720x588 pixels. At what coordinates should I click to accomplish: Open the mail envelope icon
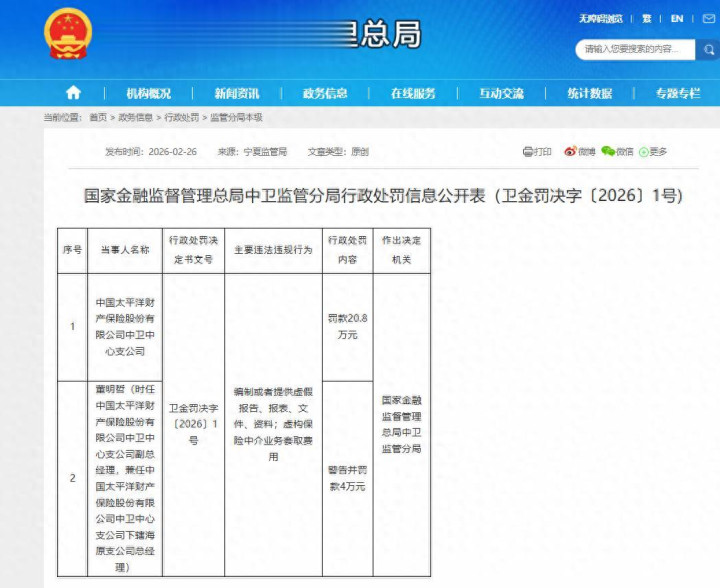pos(706,18)
